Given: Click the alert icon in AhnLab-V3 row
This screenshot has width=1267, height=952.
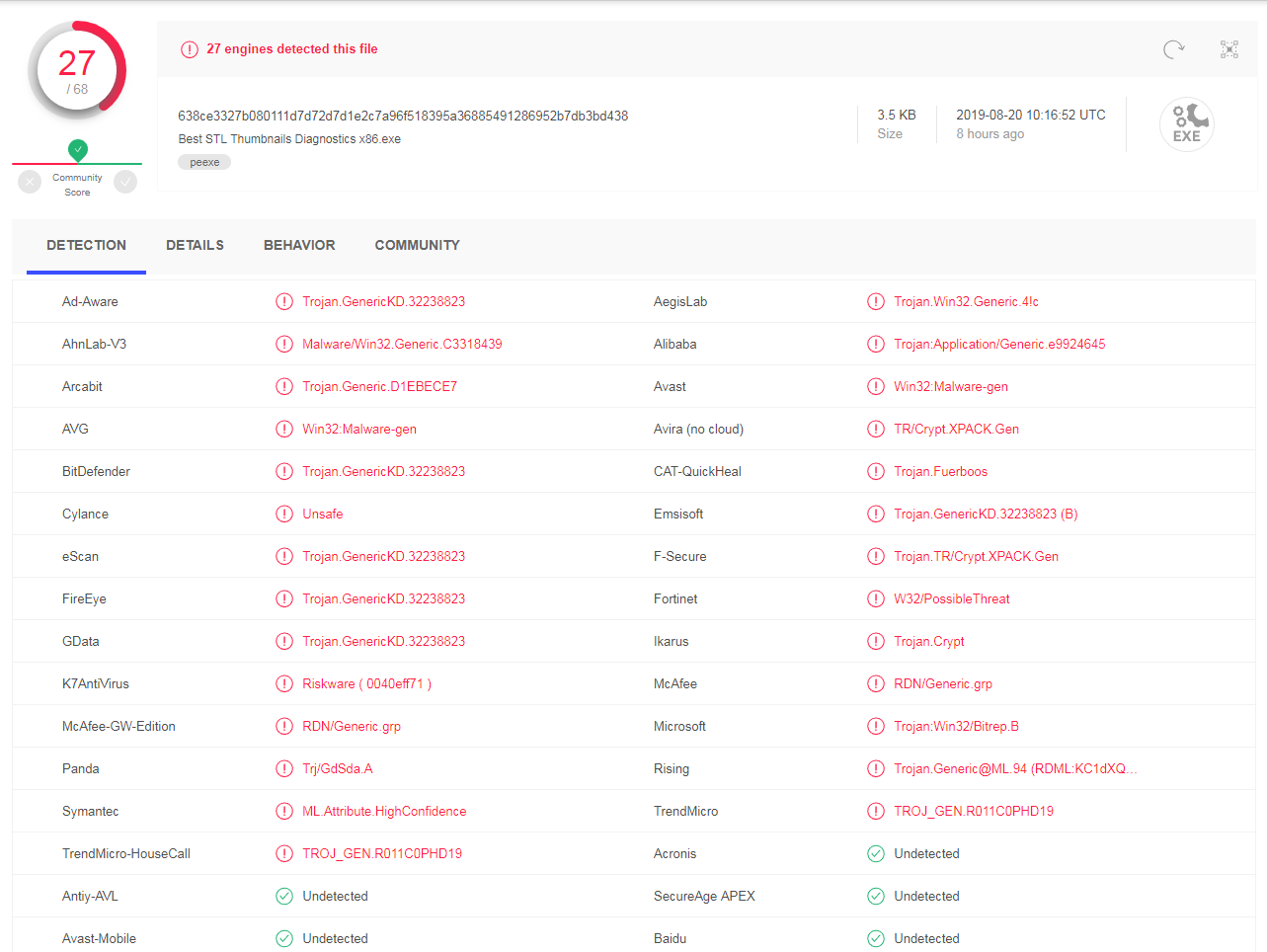Looking at the screenshot, I should (x=284, y=345).
